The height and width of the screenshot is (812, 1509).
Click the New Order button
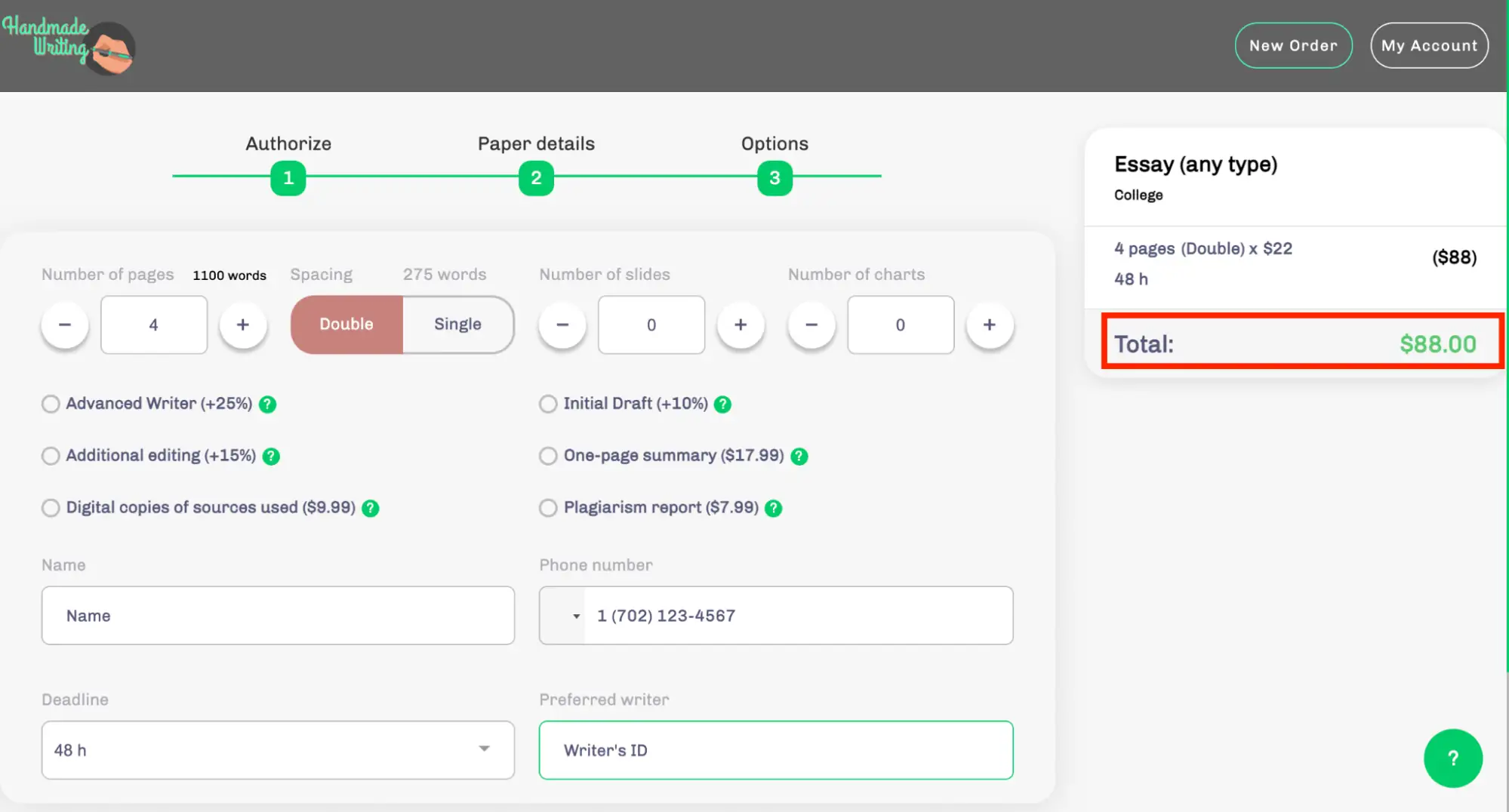click(1293, 45)
